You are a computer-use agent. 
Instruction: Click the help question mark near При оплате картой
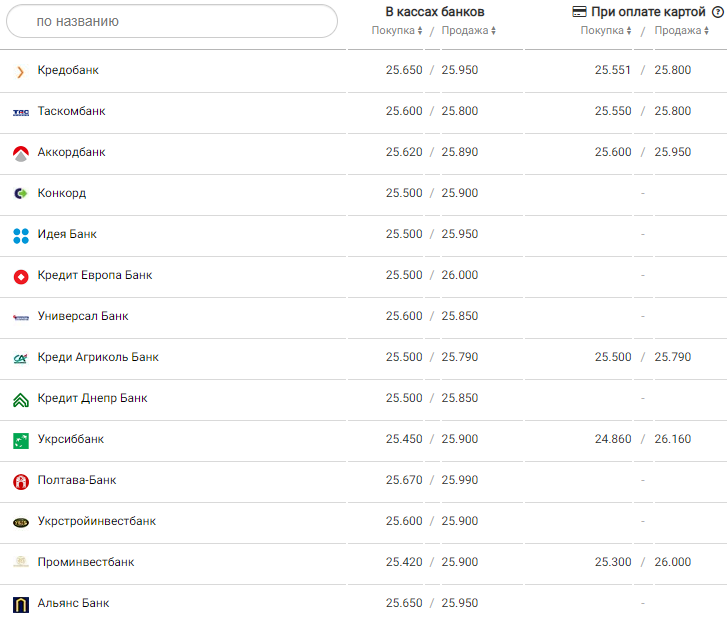[717, 12]
